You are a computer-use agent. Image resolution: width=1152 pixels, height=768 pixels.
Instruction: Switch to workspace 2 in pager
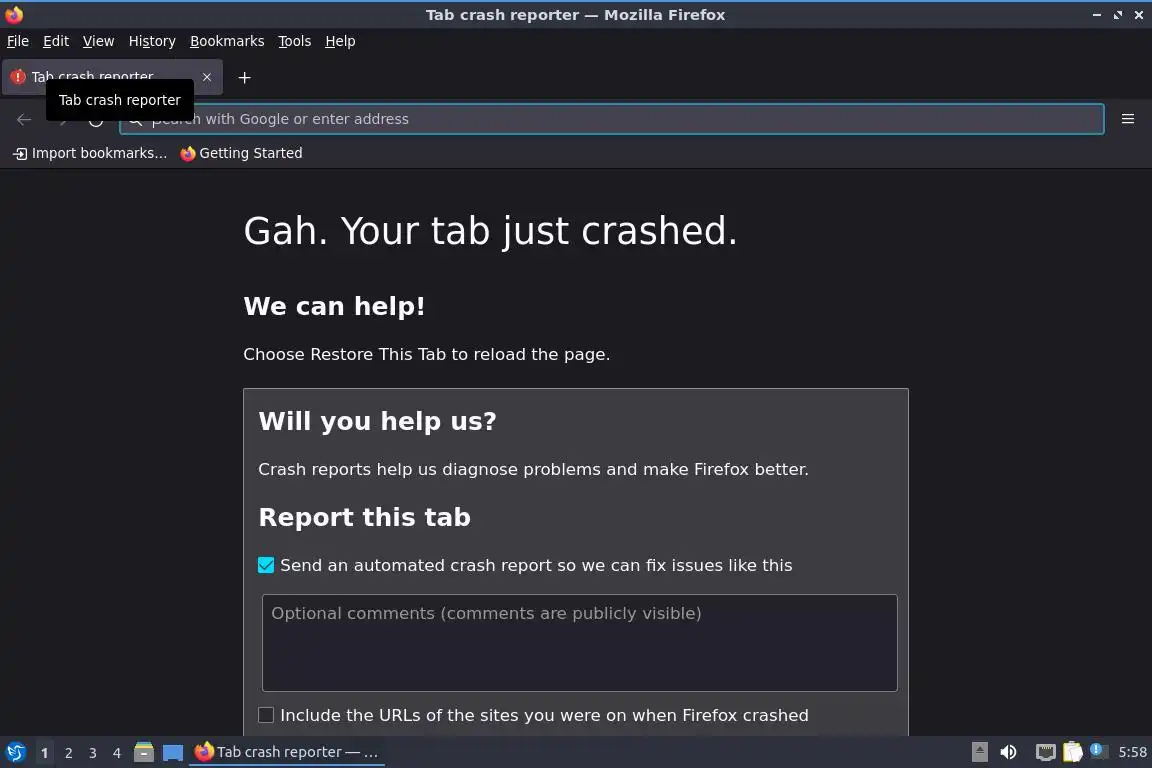click(x=69, y=753)
